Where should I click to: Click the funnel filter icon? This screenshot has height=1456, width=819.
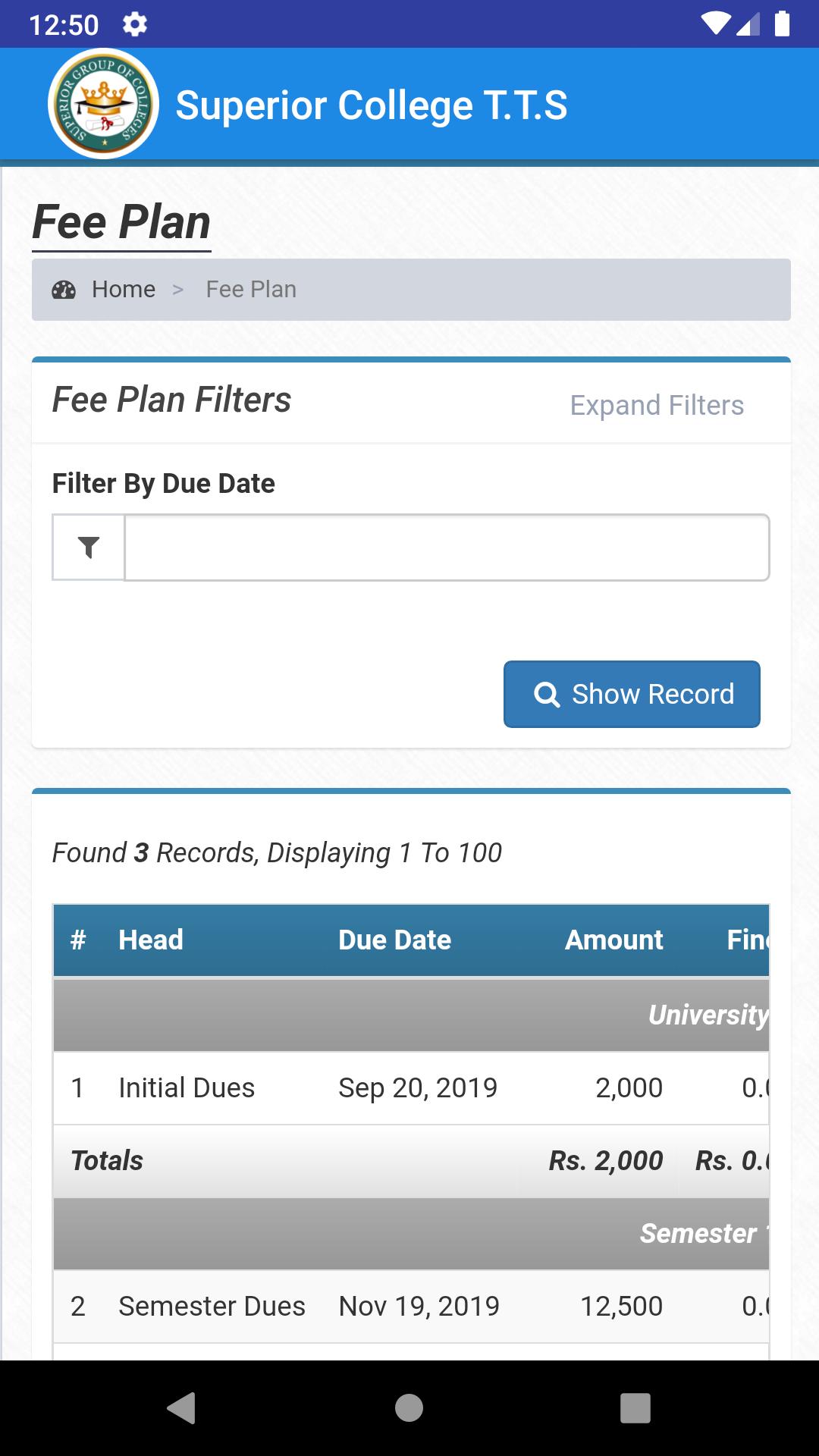[89, 548]
